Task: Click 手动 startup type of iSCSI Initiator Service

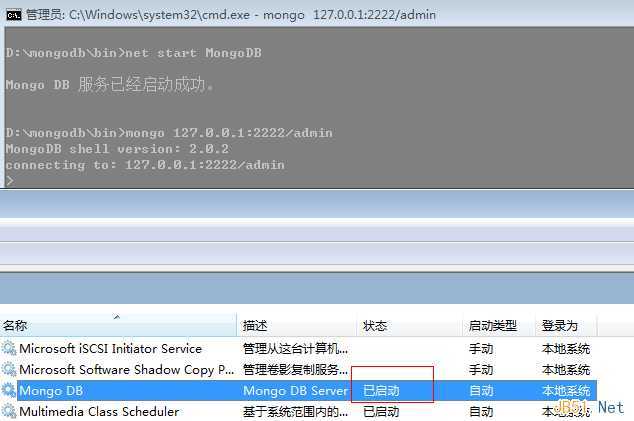Action: pos(481,349)
